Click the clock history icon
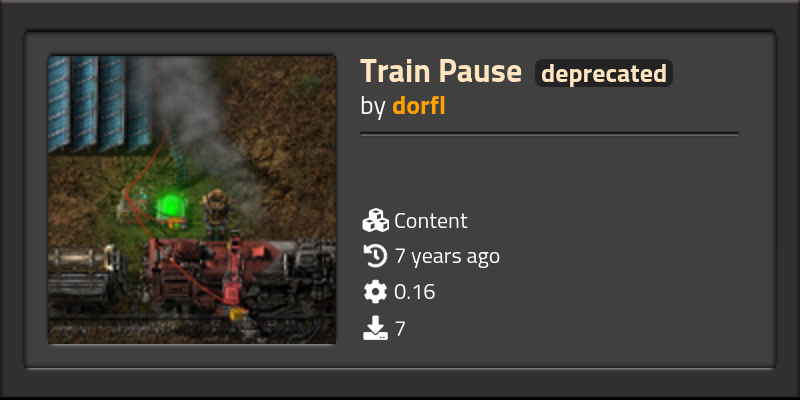This screenshot has width=800, height=400. click(x=376, y=256)
